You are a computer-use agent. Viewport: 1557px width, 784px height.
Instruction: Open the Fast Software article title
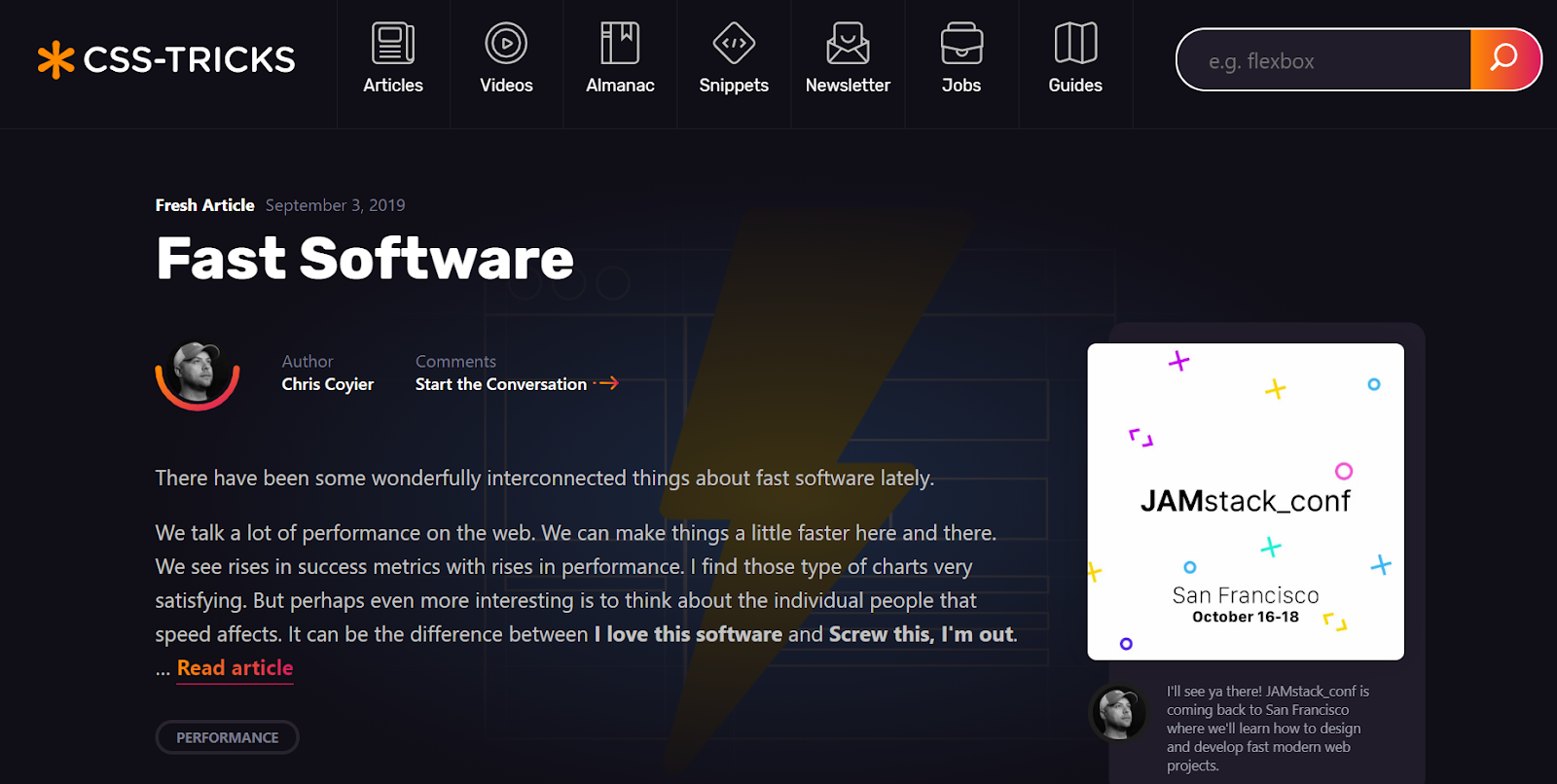[365, 259]
